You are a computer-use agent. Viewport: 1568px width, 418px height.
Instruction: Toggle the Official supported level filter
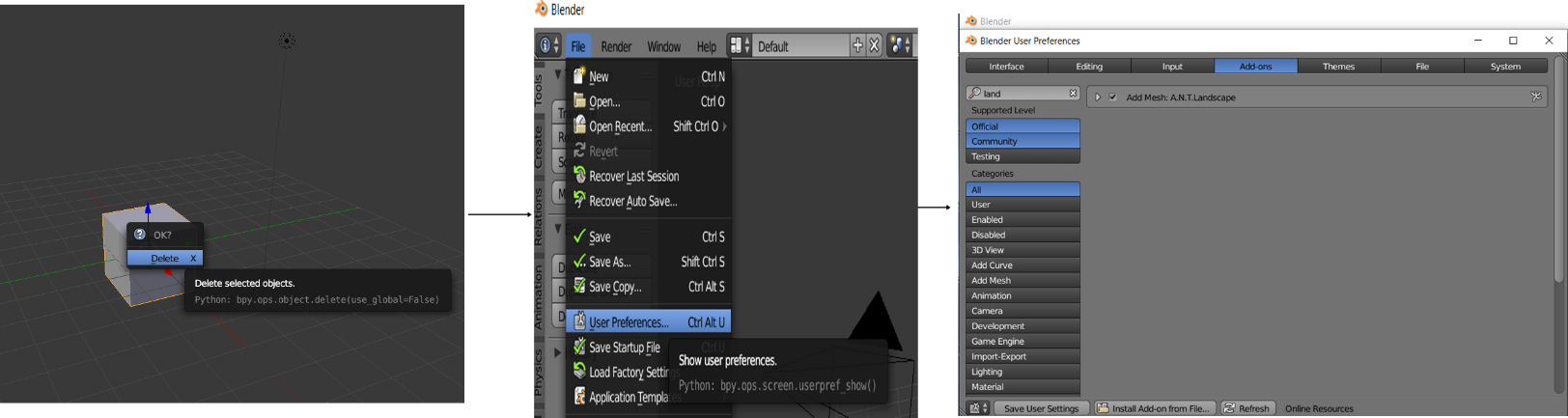tap(1022, 125)
